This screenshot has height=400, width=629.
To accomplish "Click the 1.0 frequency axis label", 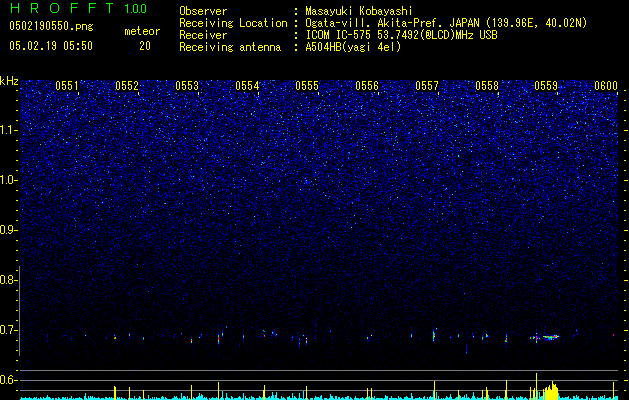I will [x=8, y=180].
